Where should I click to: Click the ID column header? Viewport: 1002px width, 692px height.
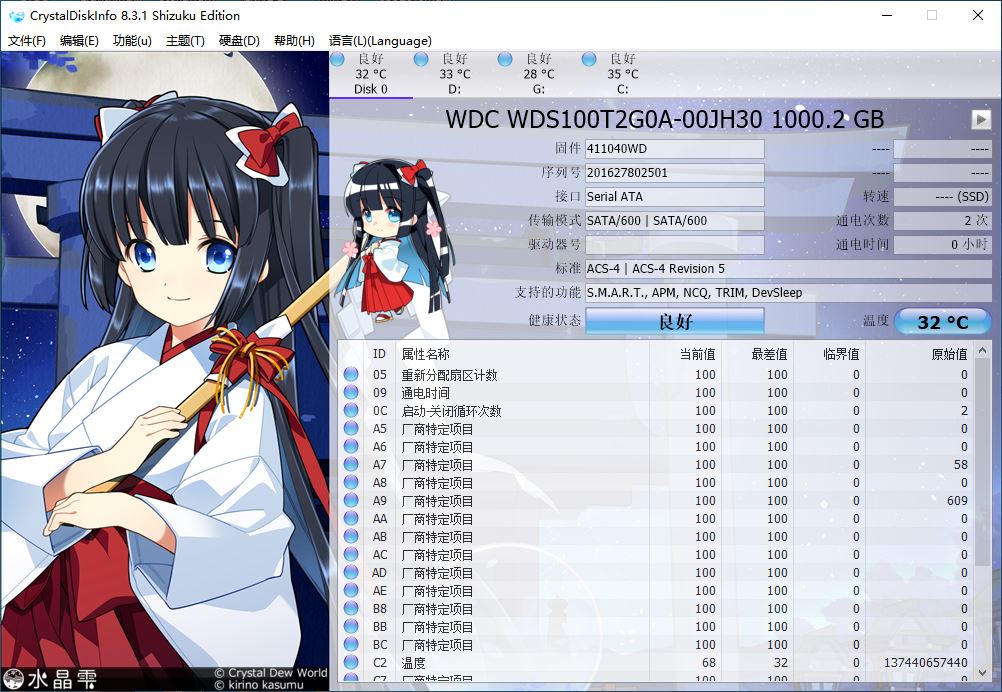[x=380, y=354]
